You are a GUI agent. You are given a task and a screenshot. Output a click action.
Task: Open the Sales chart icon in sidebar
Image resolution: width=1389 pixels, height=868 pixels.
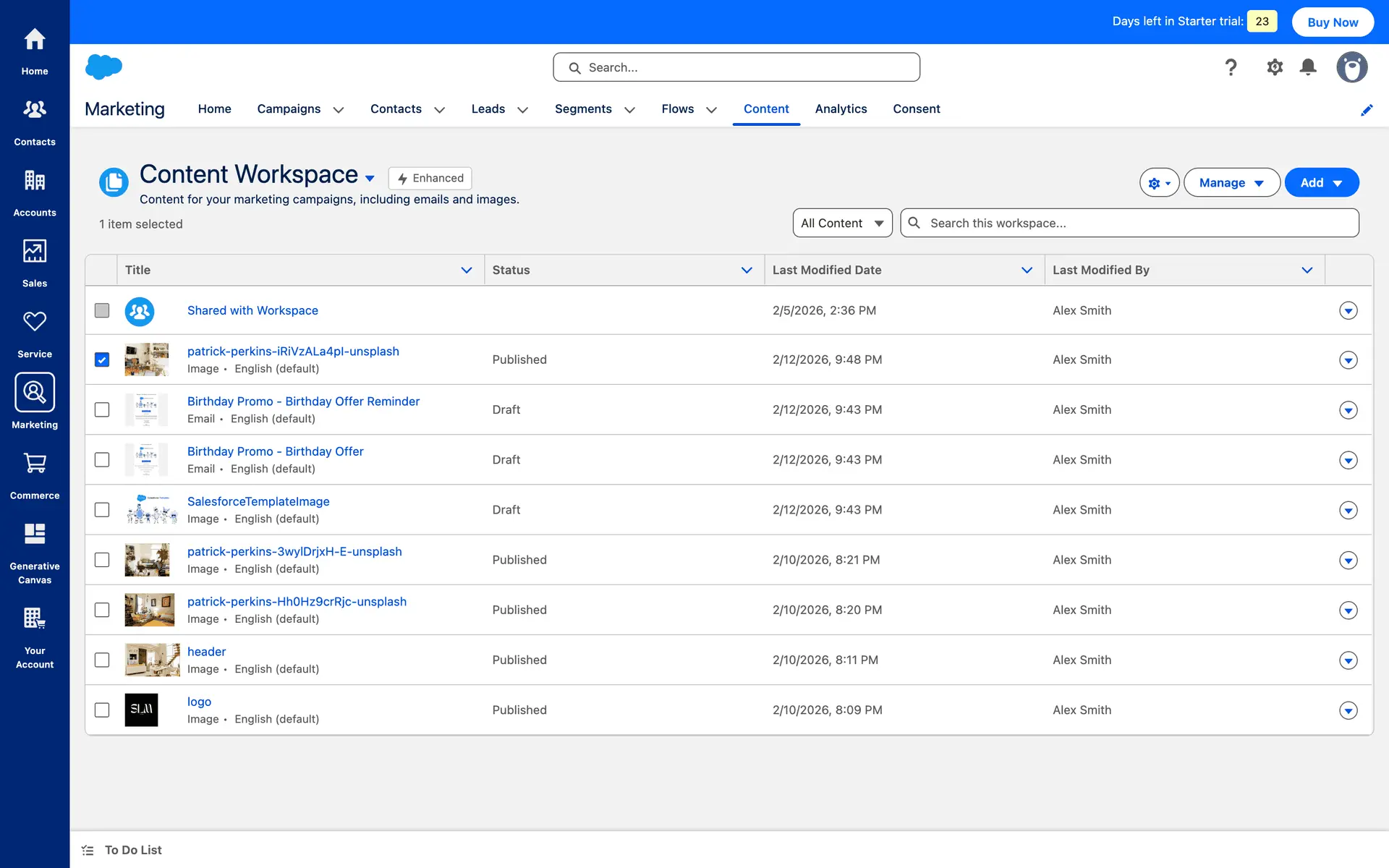tap(35, 252)
